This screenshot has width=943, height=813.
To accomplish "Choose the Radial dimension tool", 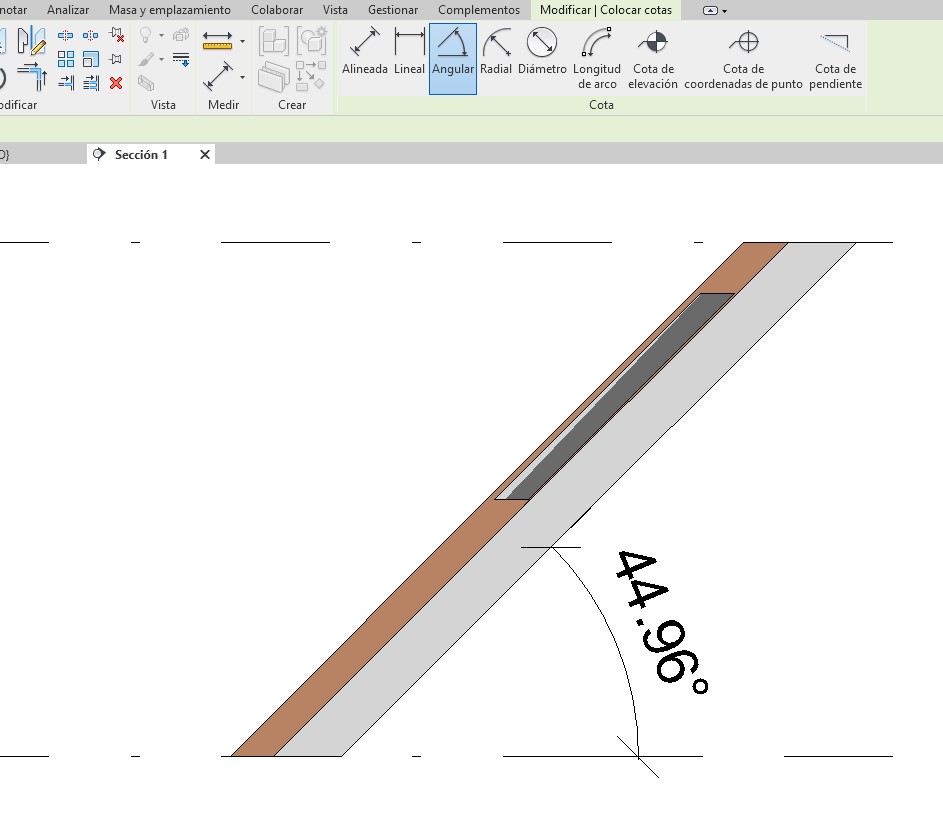I will (496, 53).
